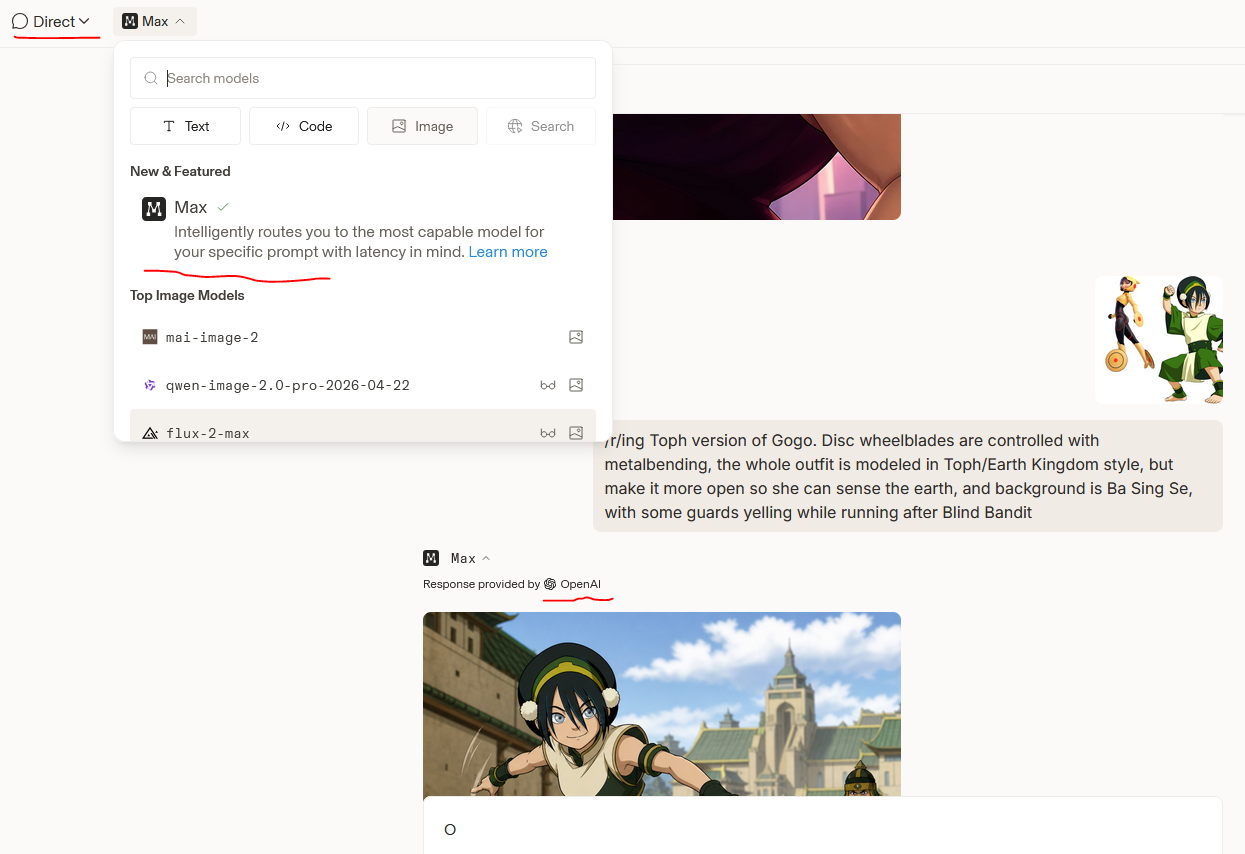This screenshot has height=854, width=1245.
Task: Click the Top Image Models heading
Action: click(187, 295)
